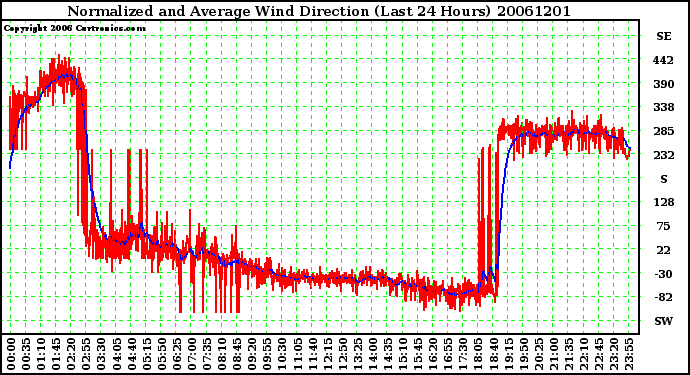This screenshot has width=690, height=375.
Task: Click the 23:55 time label
Action: tap(628, 354)
